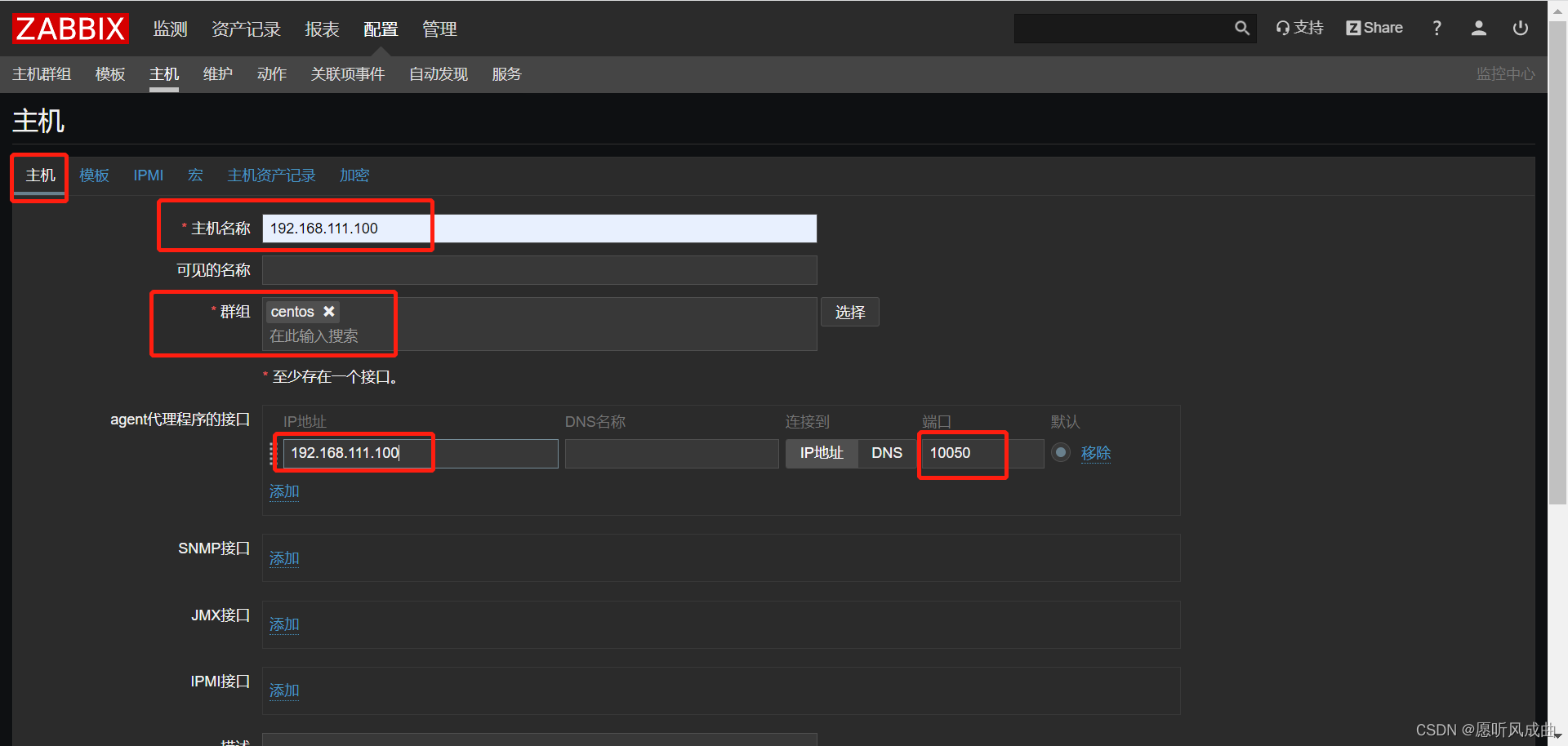Select the 主机 form tab

[x=40, y=175]
